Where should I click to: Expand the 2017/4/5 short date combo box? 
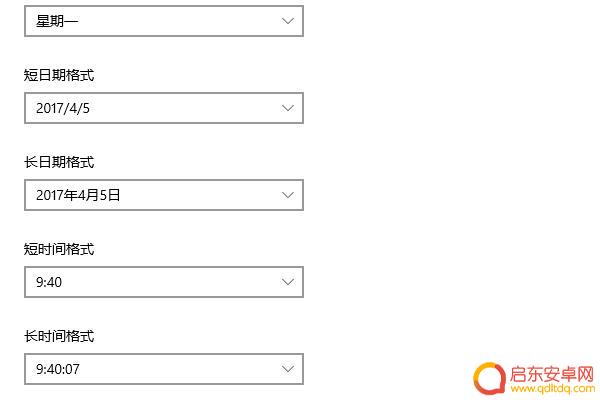point(164,108)
